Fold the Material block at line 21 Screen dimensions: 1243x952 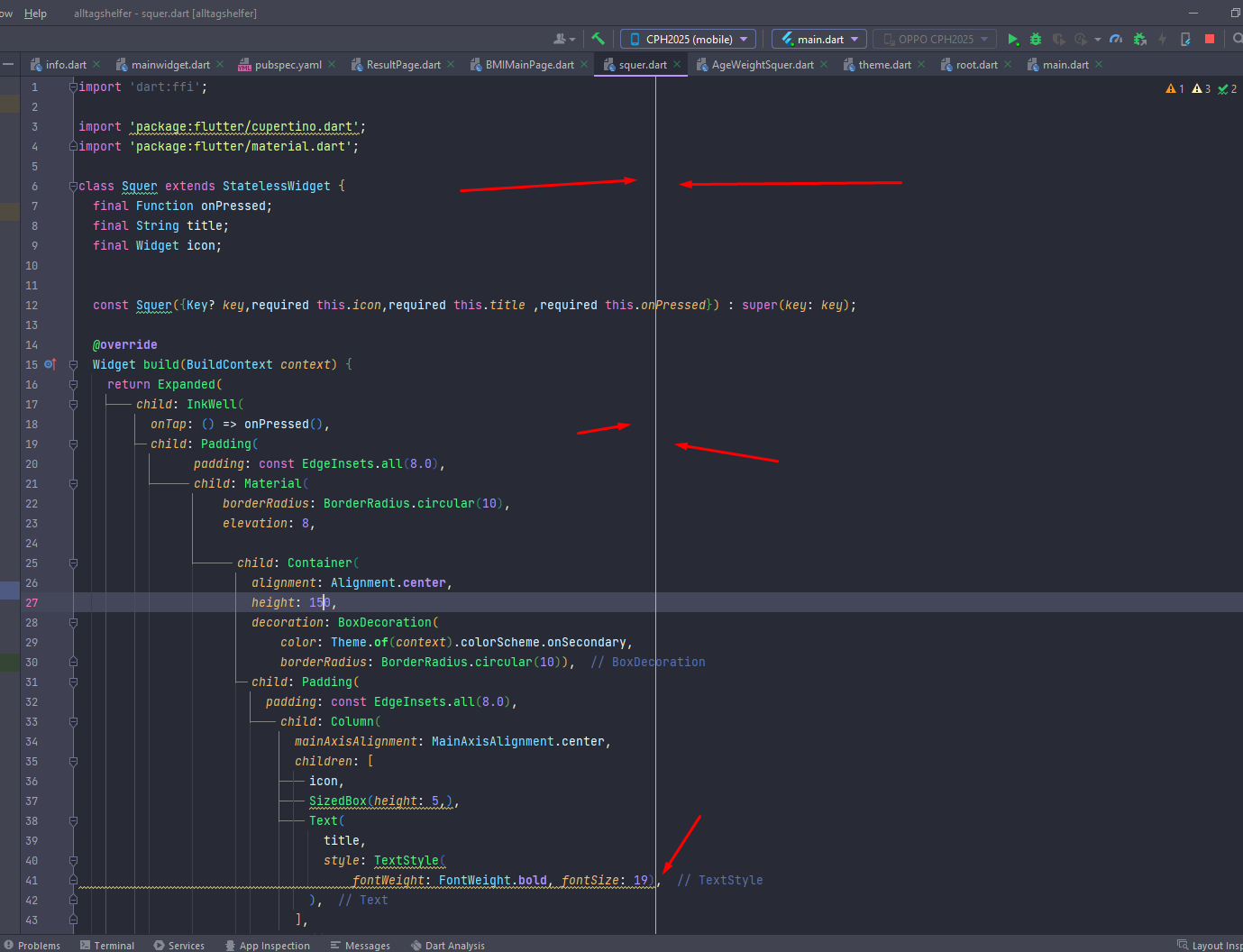73,483
